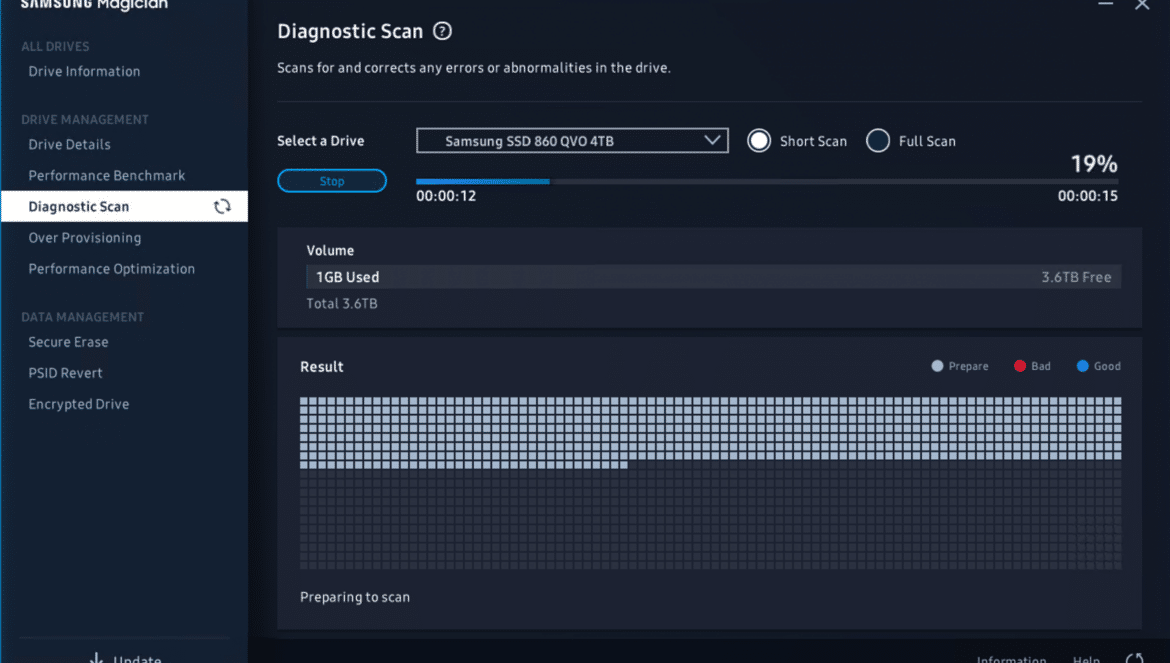Click remaining time 00:00:15
Image resolution: width=1170 pixels, height=663 pixels.
[x=1088, y=196]
